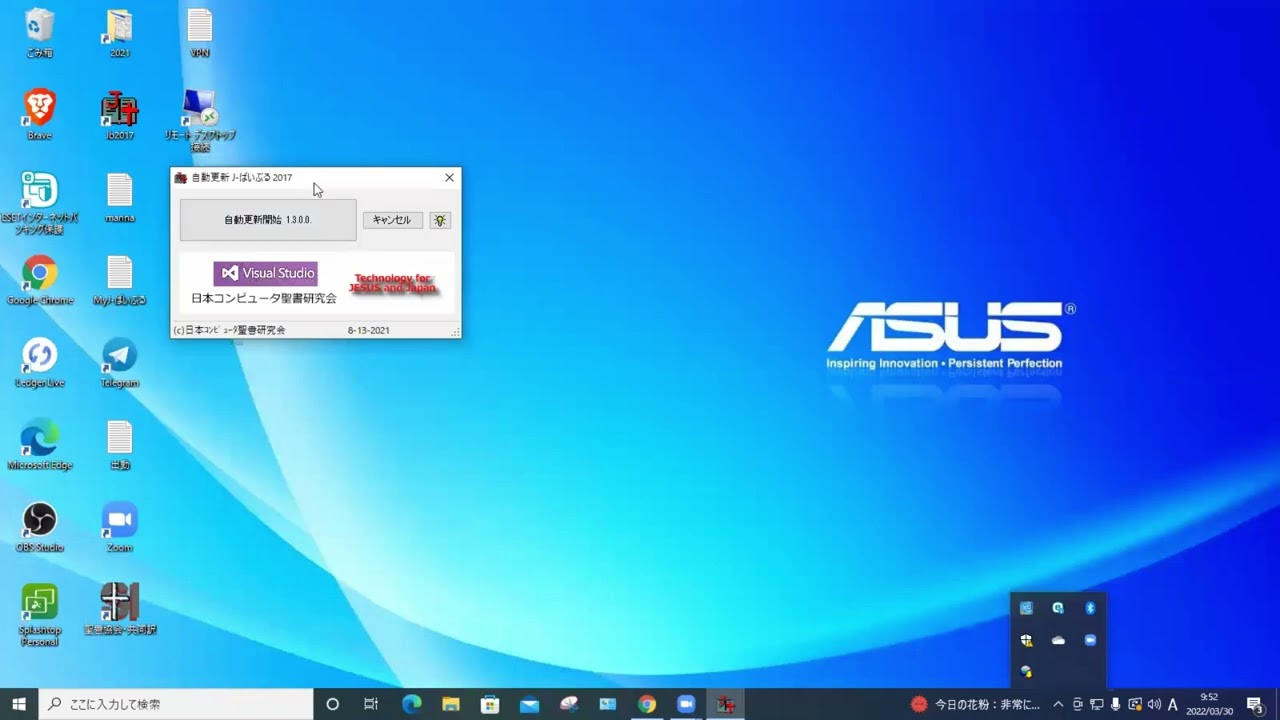1280x720 pixels.
Task: Open the ごみ箱 recycle bin icon
Action: [x=40, y=33]
